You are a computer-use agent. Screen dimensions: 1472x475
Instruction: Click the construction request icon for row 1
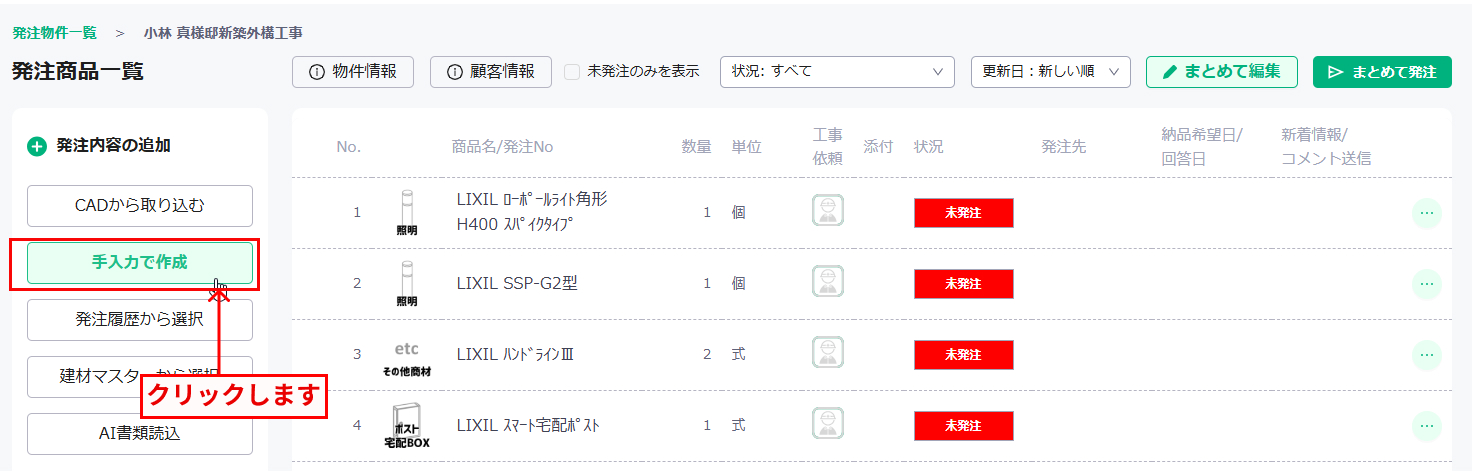click(x=827, y=212)
